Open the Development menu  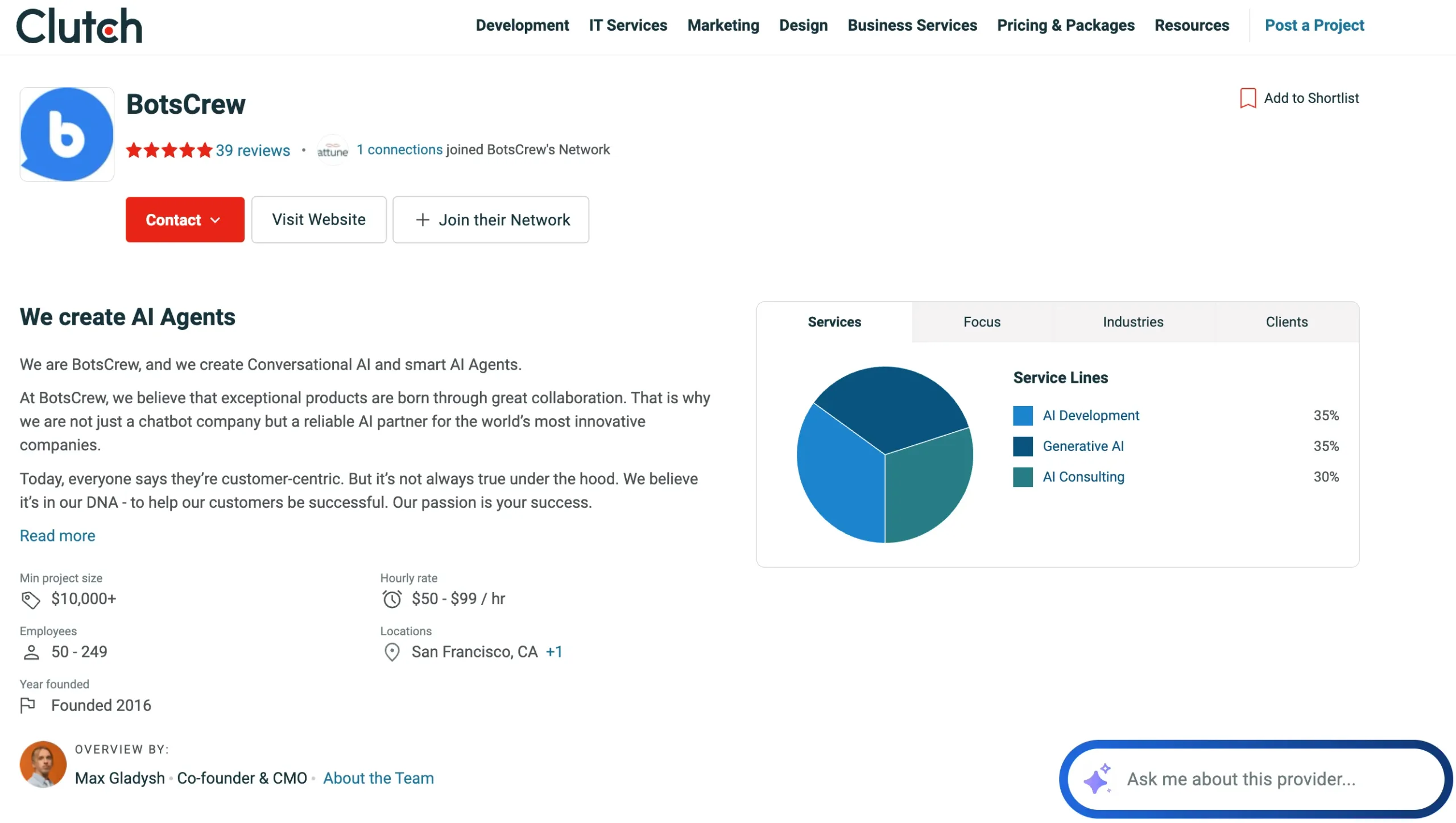point(522,25)
